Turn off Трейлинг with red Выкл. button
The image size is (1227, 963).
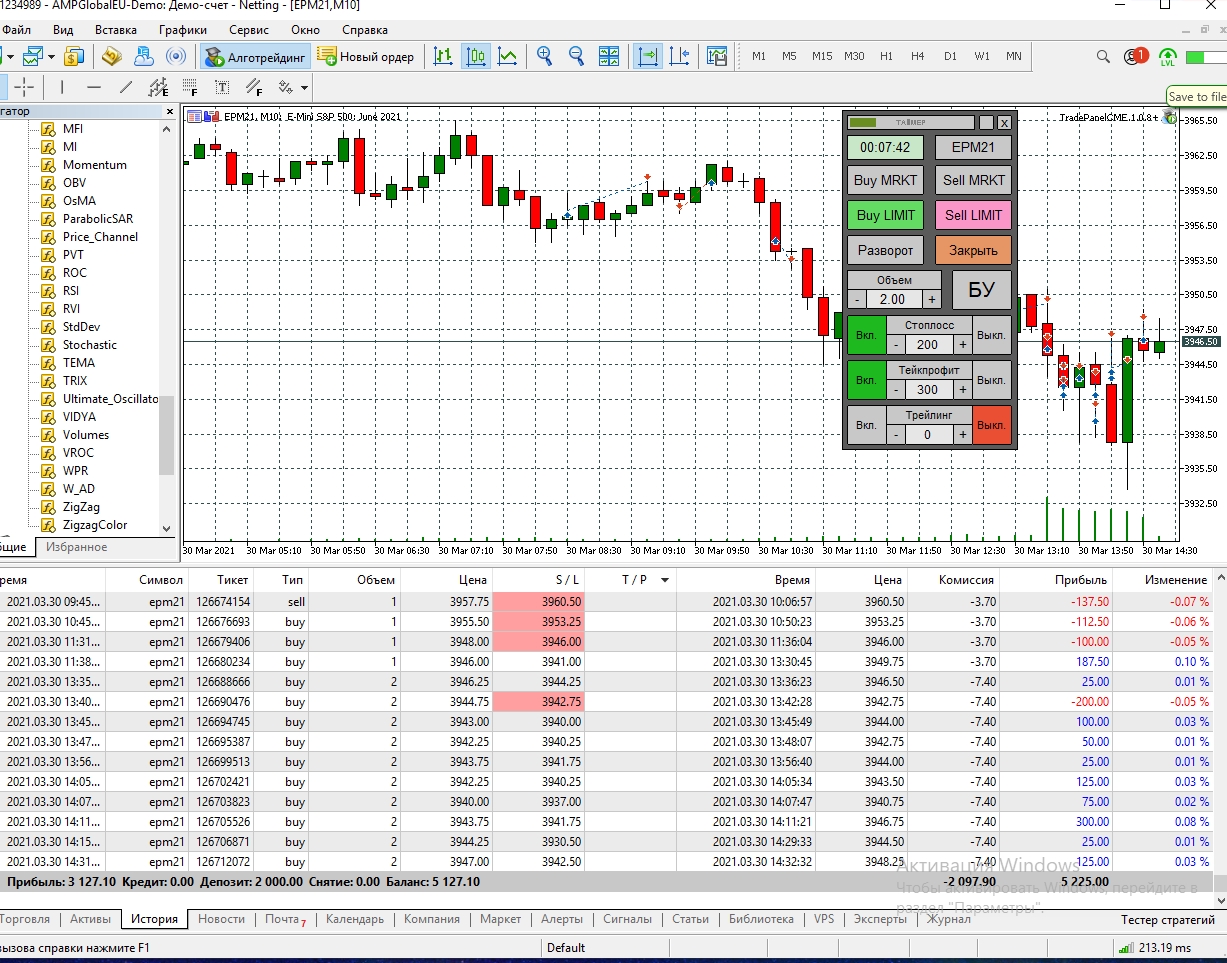tap(992, 425)
